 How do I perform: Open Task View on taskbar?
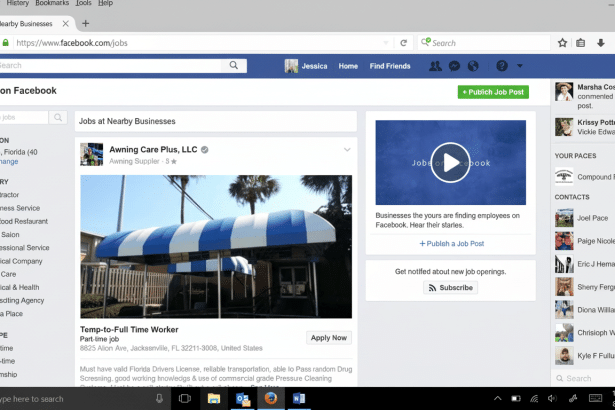coord(184,399)
